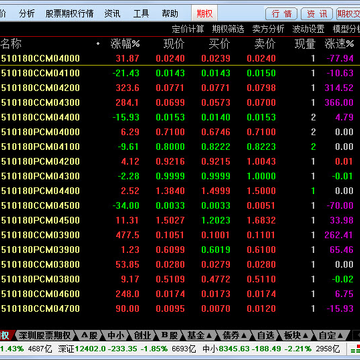
Task: Click the 1.0043 ask for 510180PCM04200
Action: coord(261,161)
